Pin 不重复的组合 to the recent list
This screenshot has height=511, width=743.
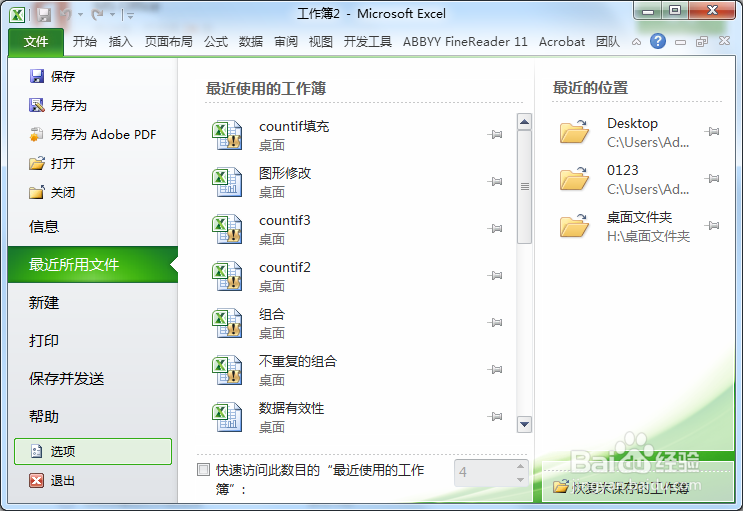click(x=495, y=369)
